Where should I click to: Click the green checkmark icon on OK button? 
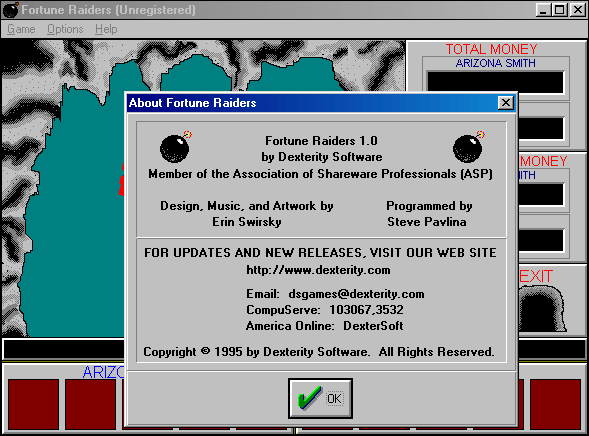[x=309, y=397]
